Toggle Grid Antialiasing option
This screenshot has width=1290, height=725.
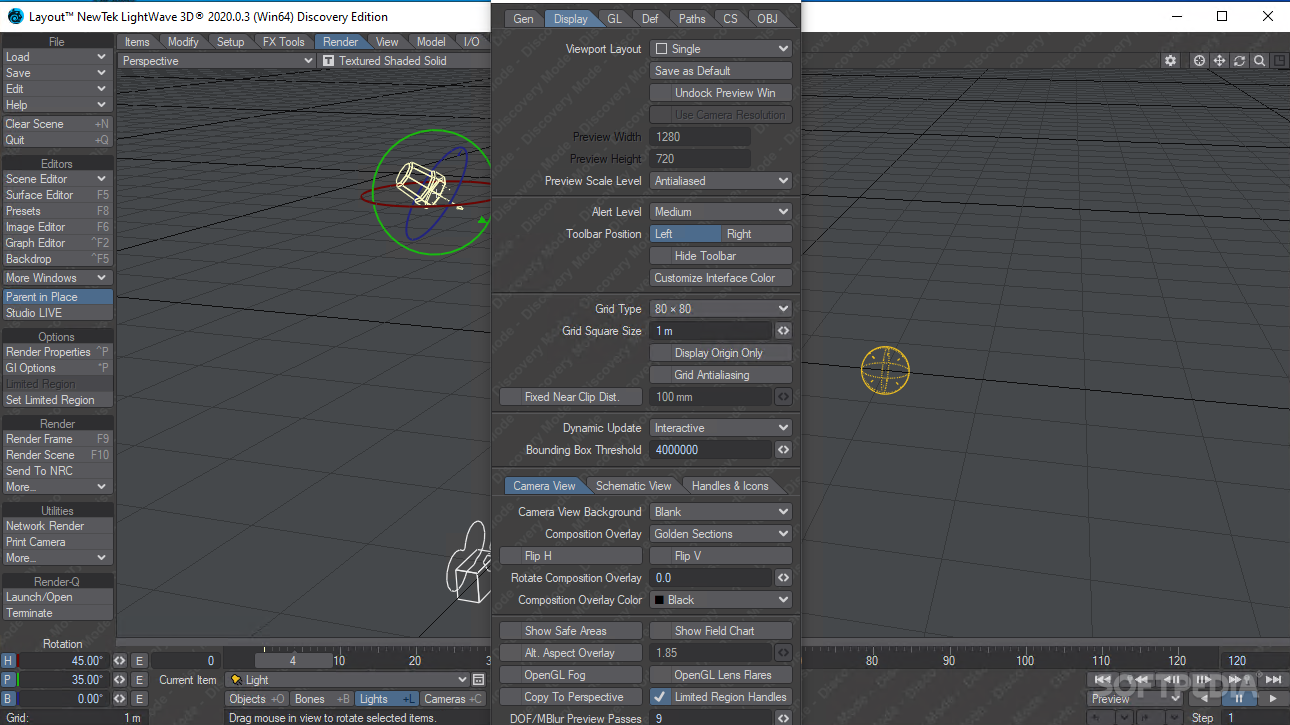[720, 375]
